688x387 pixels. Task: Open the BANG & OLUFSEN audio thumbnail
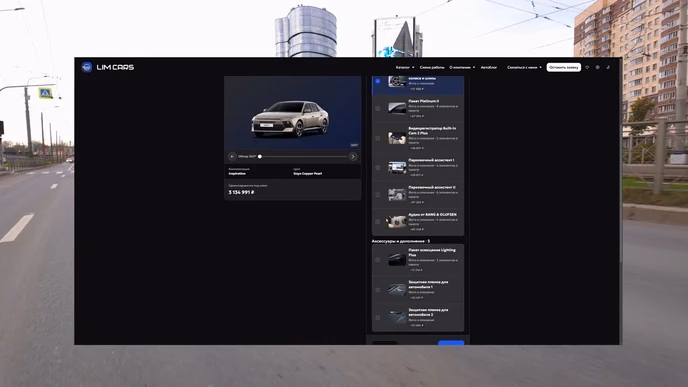tap(397, 222)
